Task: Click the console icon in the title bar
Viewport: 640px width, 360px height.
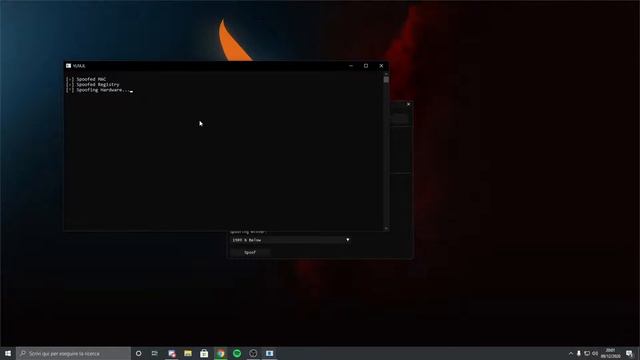Action: 69,66
